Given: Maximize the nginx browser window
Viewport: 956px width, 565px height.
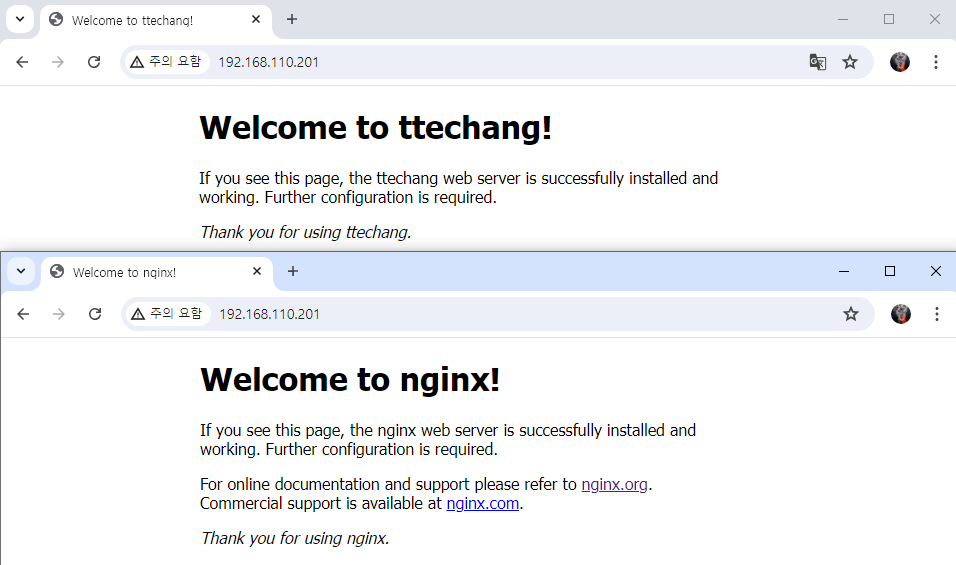Looking at the screenshot, I should (890, 271).
